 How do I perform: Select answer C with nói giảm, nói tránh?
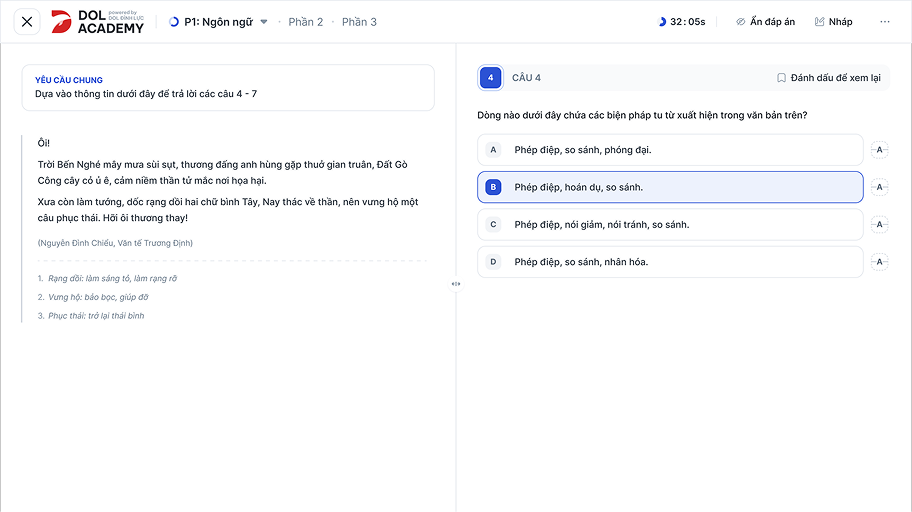tap(669, 225)
